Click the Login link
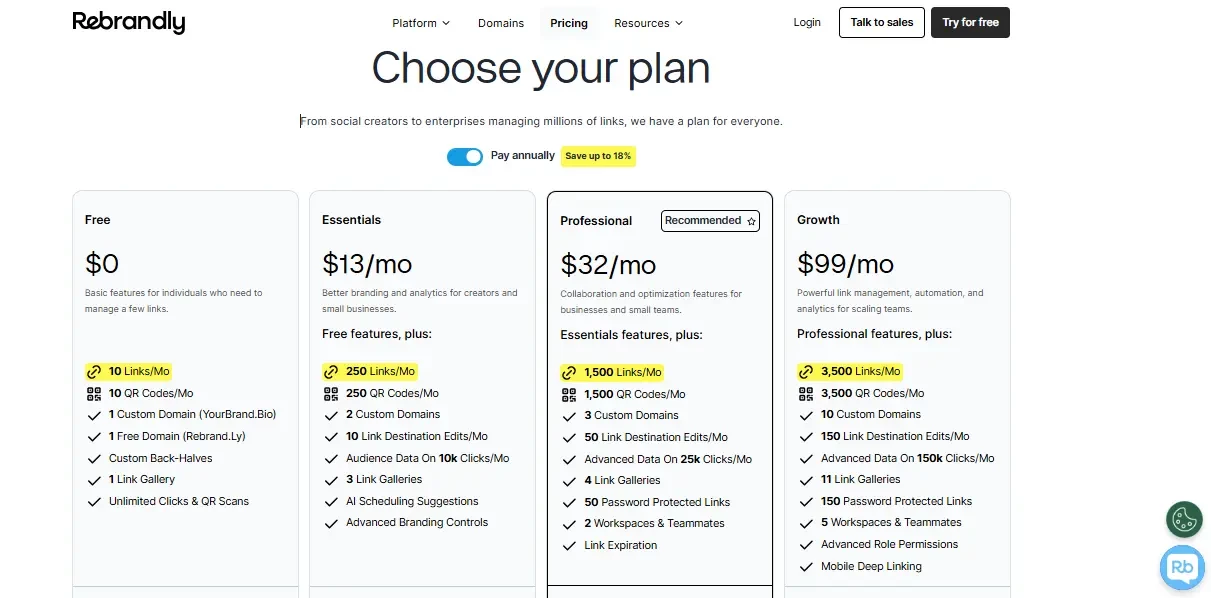 [807, 22]
